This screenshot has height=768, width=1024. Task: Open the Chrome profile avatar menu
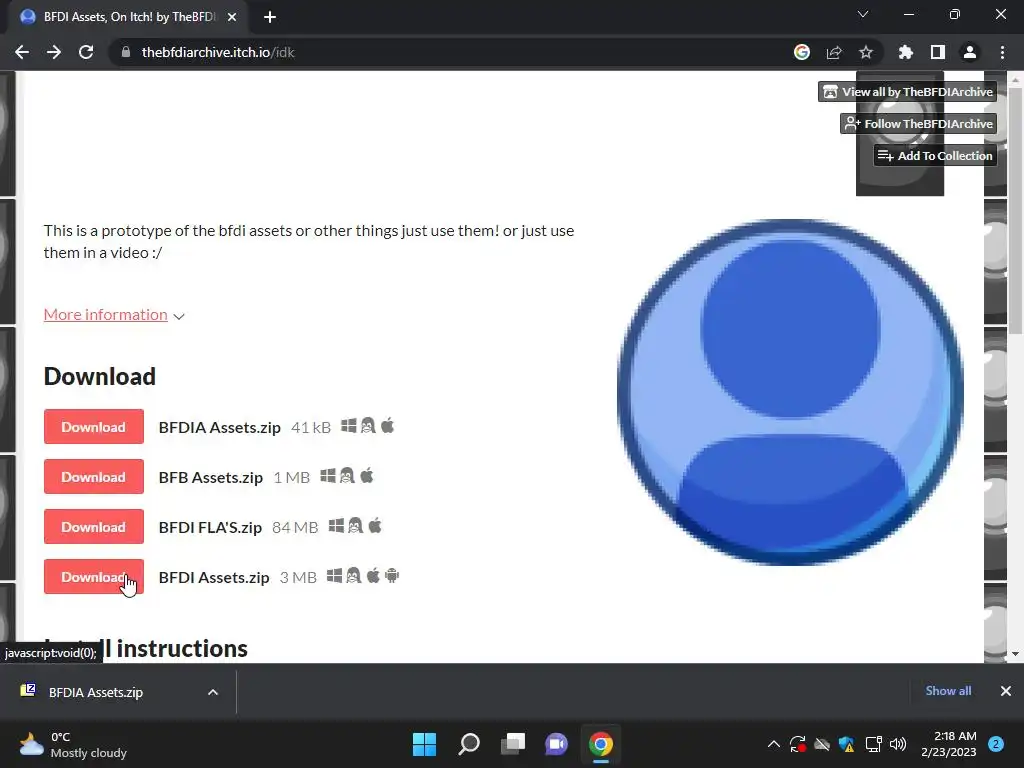(x=969, y=52)
